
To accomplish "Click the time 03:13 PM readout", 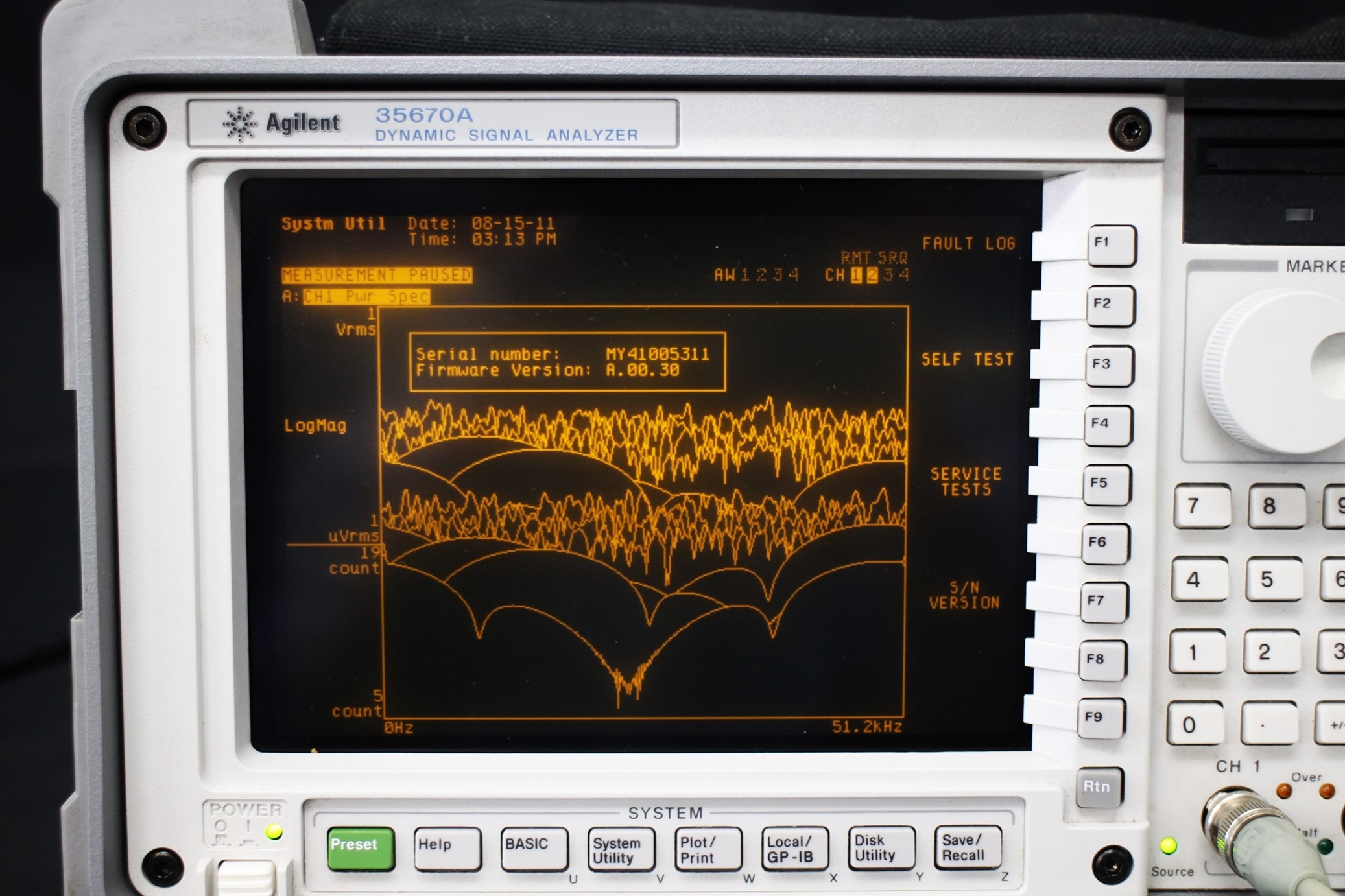I will (x=514, y=239).
